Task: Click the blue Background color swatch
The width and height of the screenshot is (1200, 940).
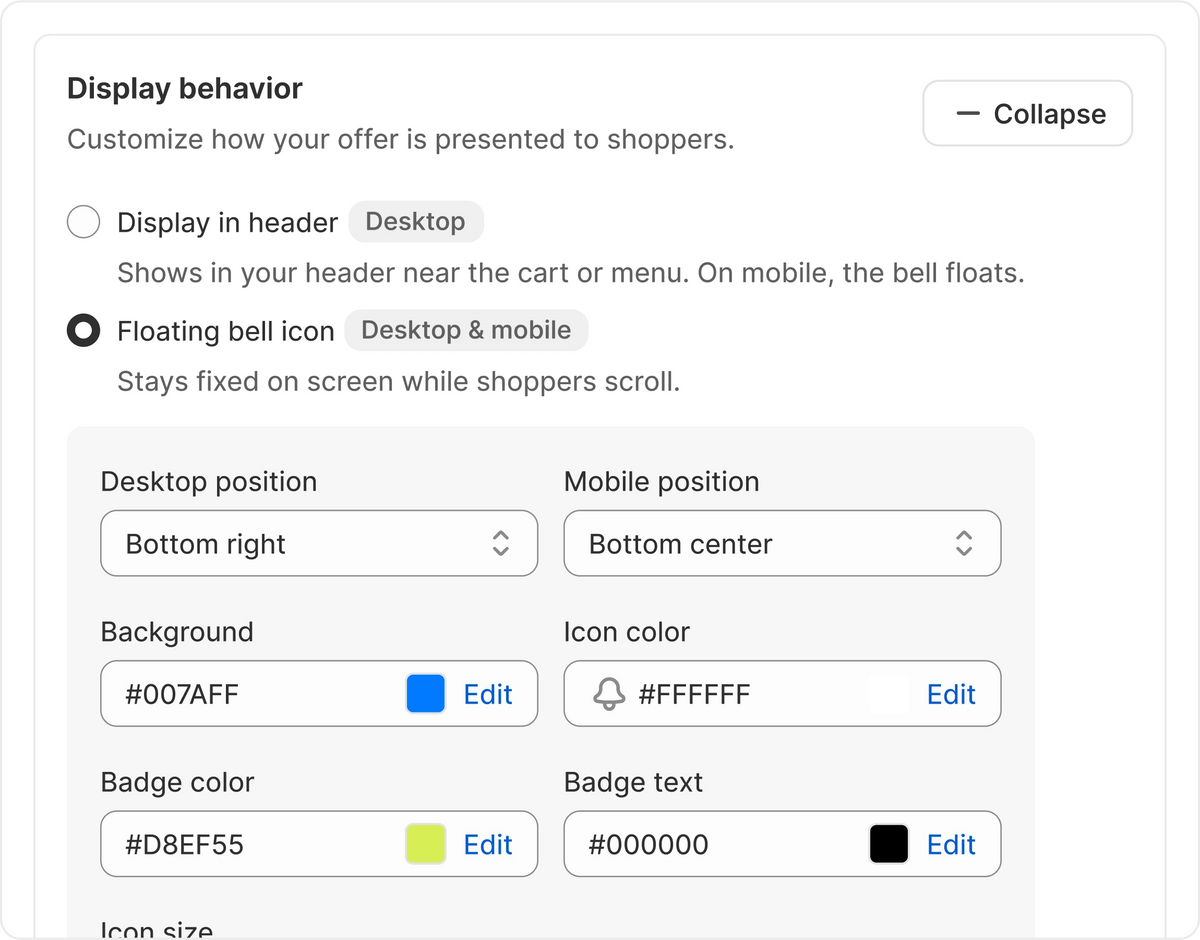Action: click(x=426, y=694)
